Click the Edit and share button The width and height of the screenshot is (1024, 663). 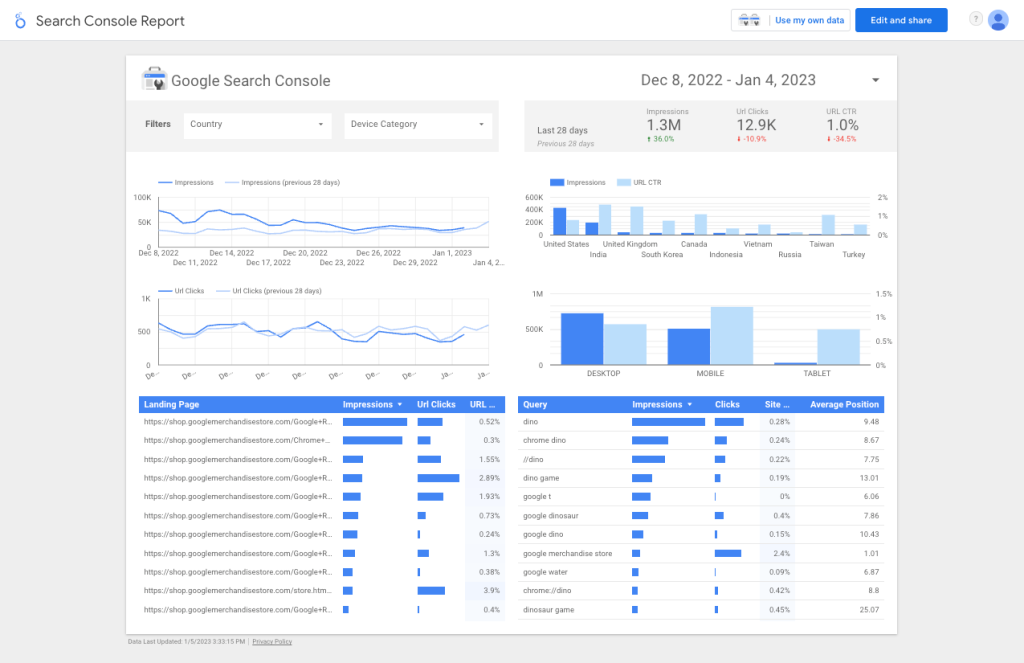pyautogui.click(x=901, y=19)
